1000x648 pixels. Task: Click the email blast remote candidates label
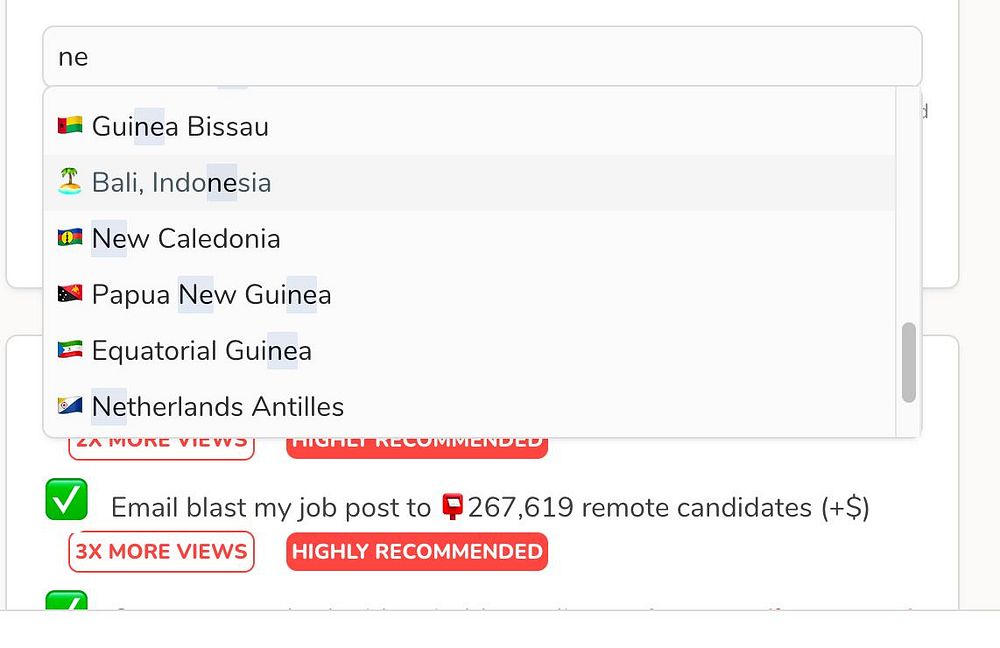490,508
